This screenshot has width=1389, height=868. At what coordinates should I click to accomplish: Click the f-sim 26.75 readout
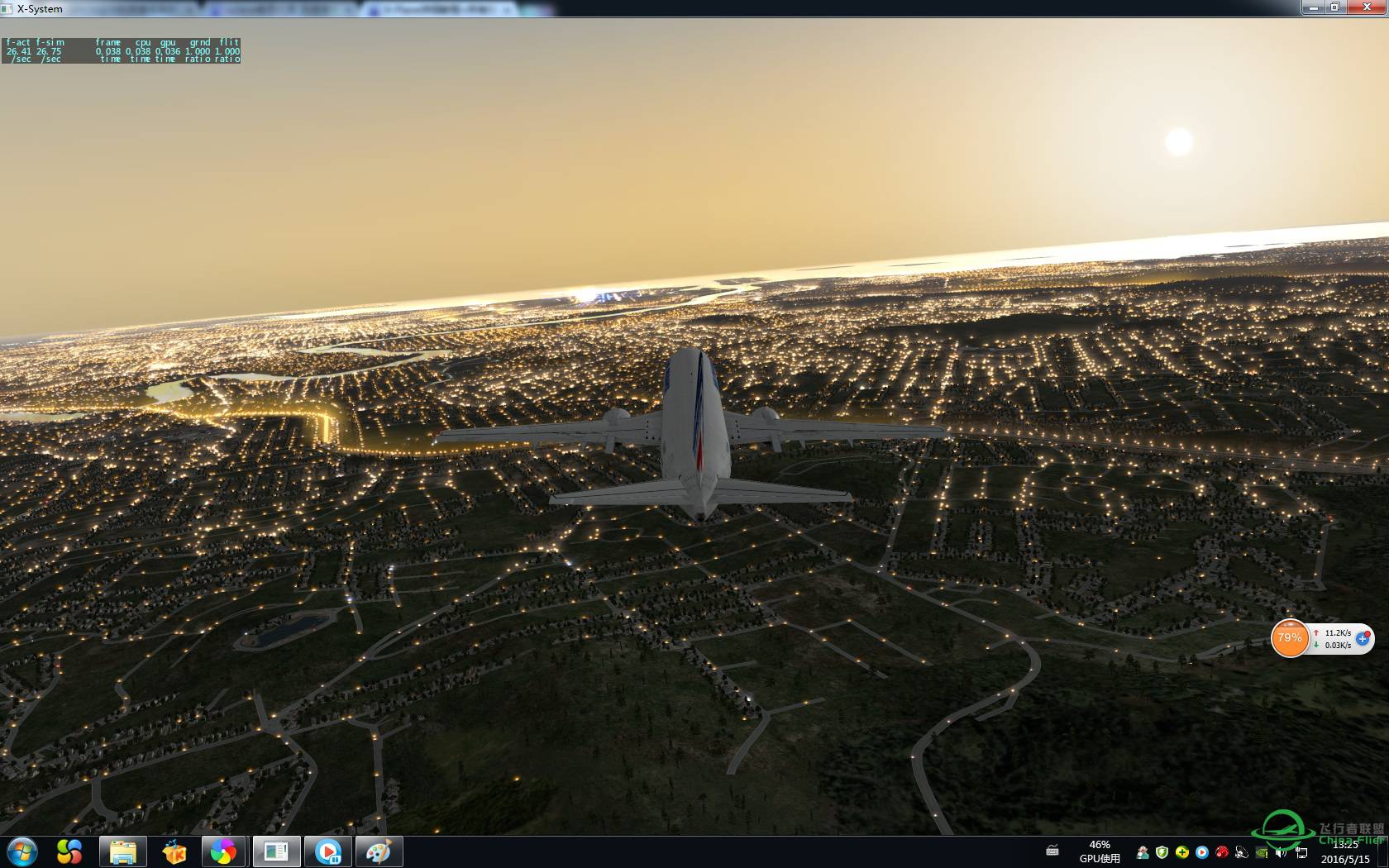49,50
